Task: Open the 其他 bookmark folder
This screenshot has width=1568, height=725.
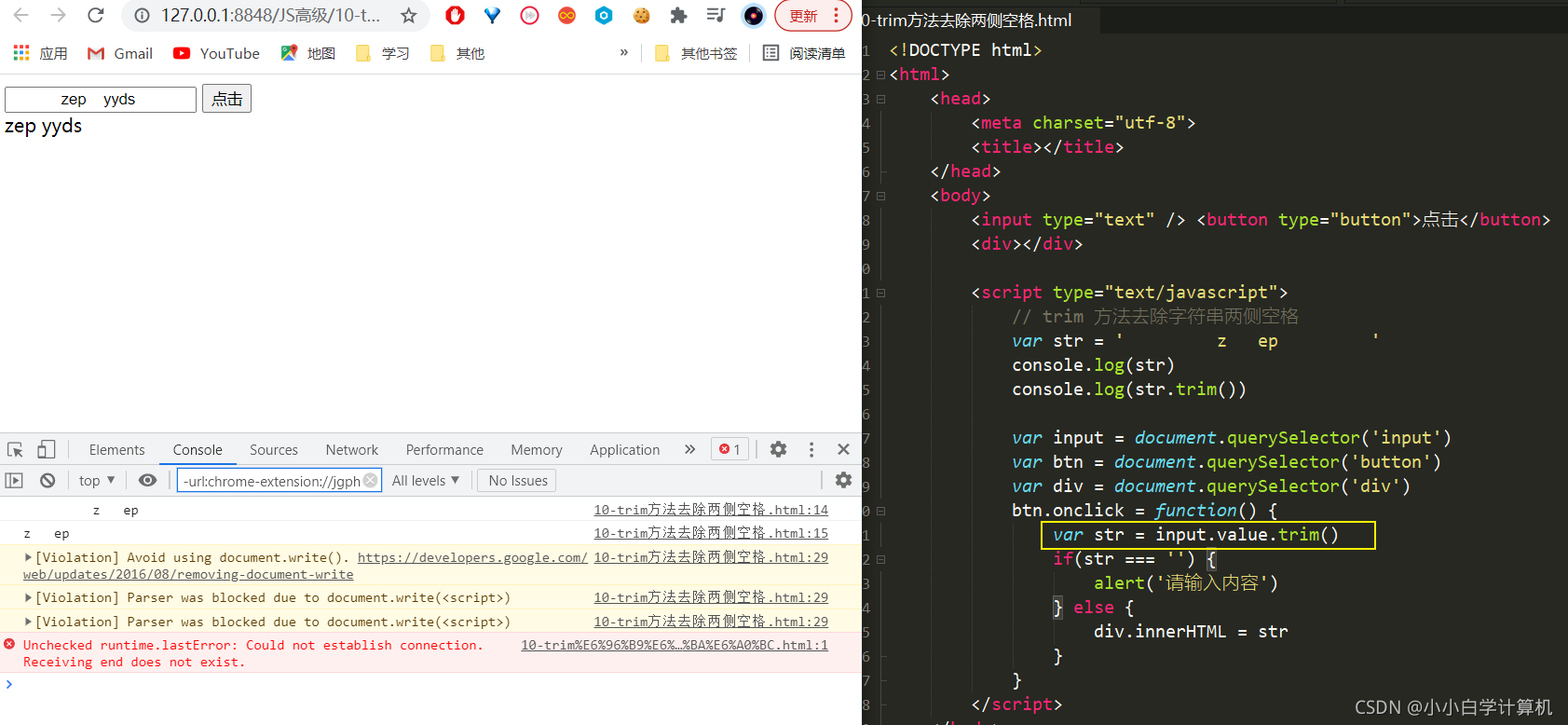Action: (x=457, y=53)
